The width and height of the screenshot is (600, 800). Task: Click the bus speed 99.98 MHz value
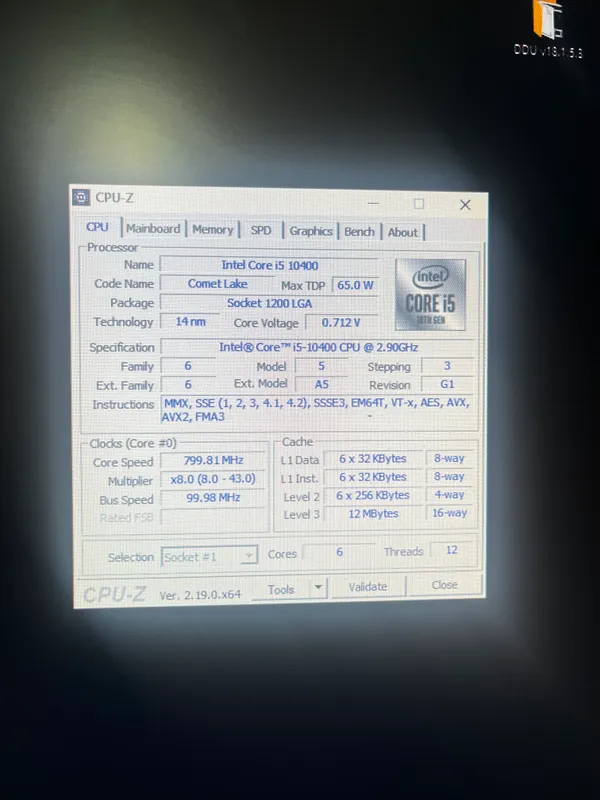213,497
